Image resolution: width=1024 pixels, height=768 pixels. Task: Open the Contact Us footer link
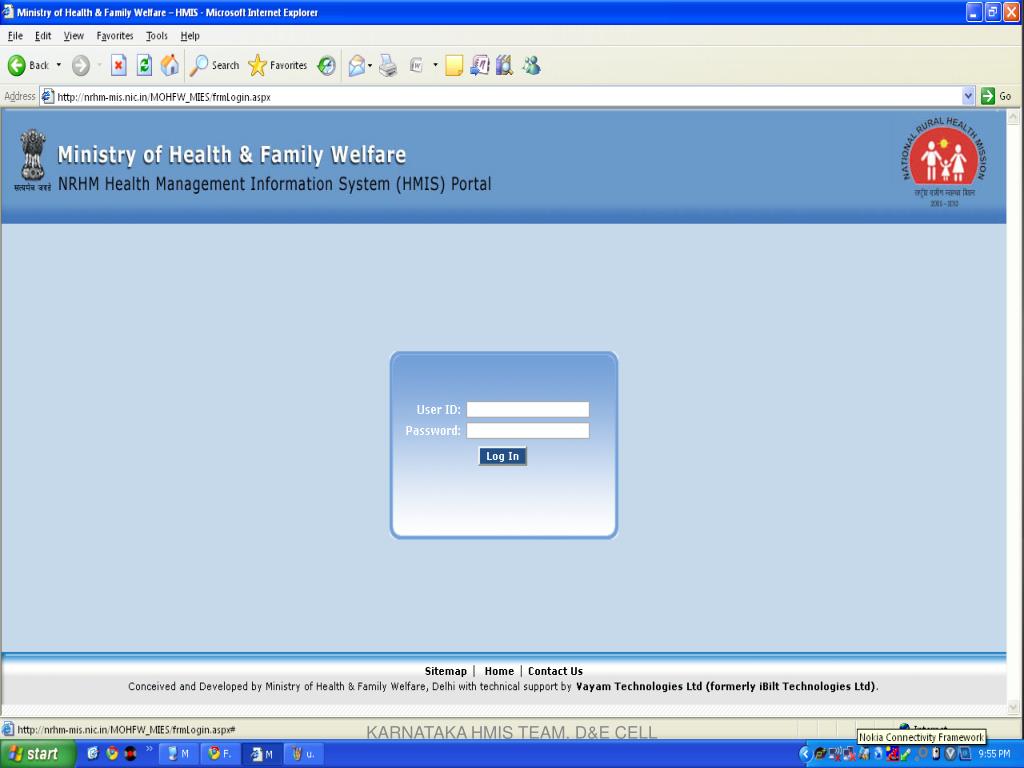555,671
